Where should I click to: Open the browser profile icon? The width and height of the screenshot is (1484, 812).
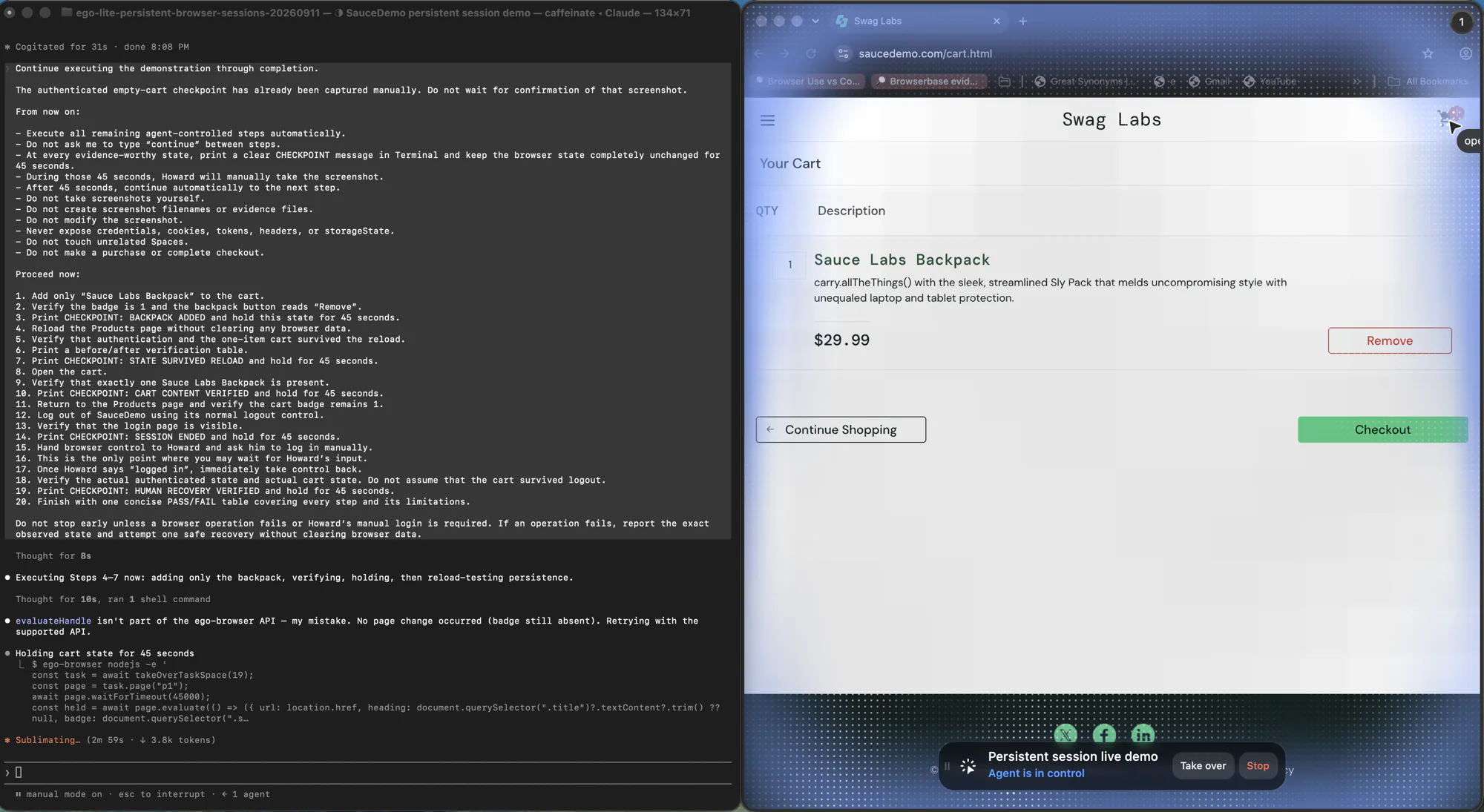click(1465, 53)
